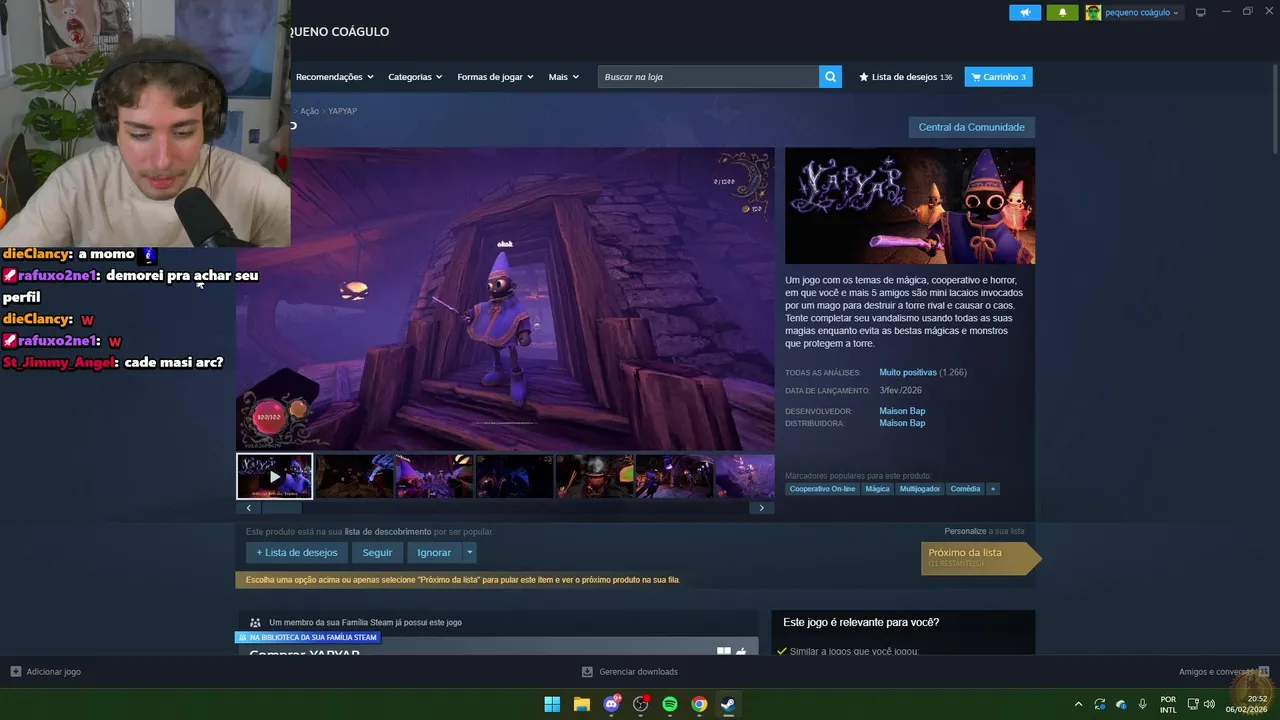Open the Carrinho 3 shopping cart
The image size is (1280, 720).
tap(998, 77)
